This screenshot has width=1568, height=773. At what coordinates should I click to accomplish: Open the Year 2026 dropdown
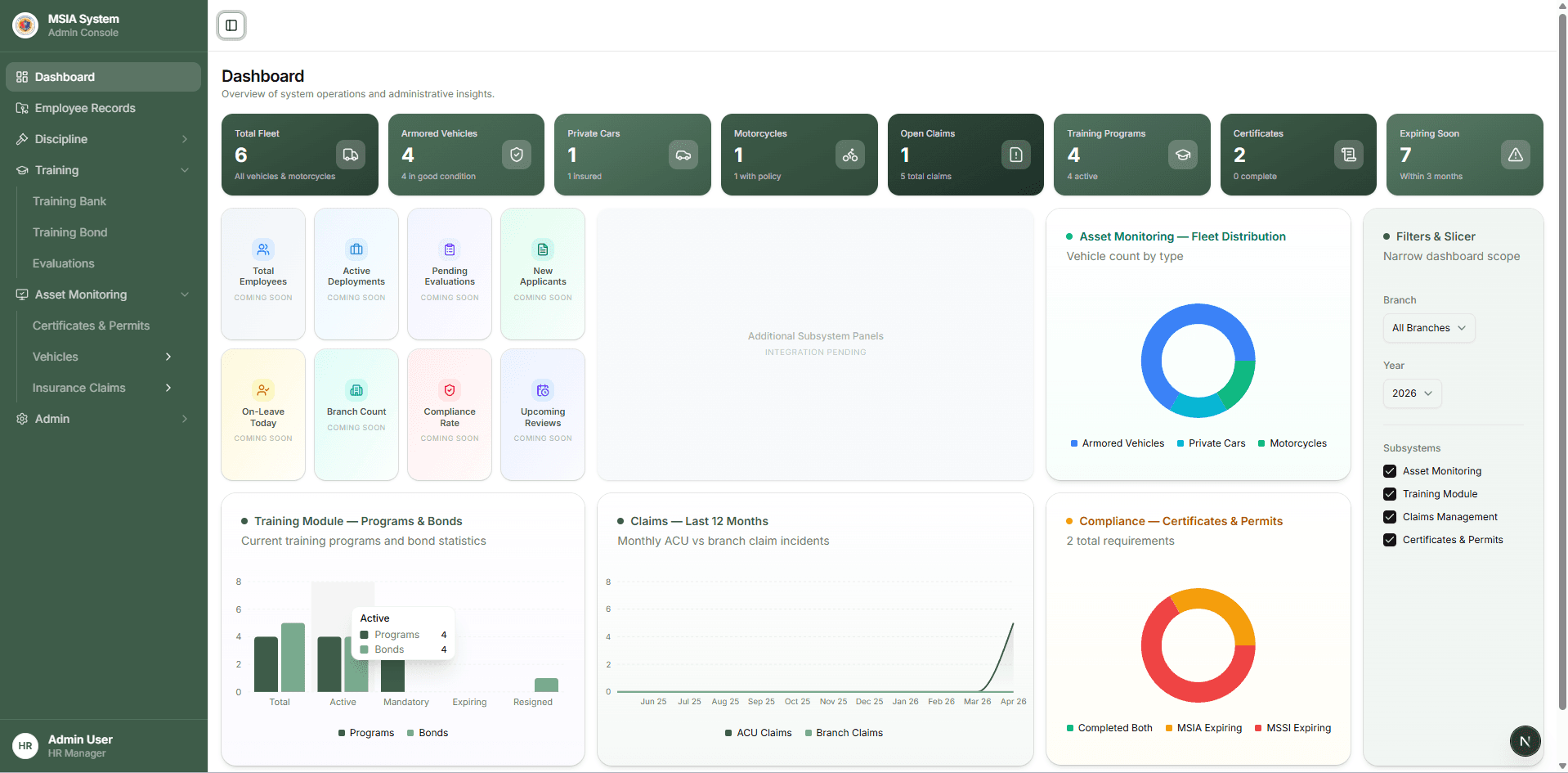1412,393
